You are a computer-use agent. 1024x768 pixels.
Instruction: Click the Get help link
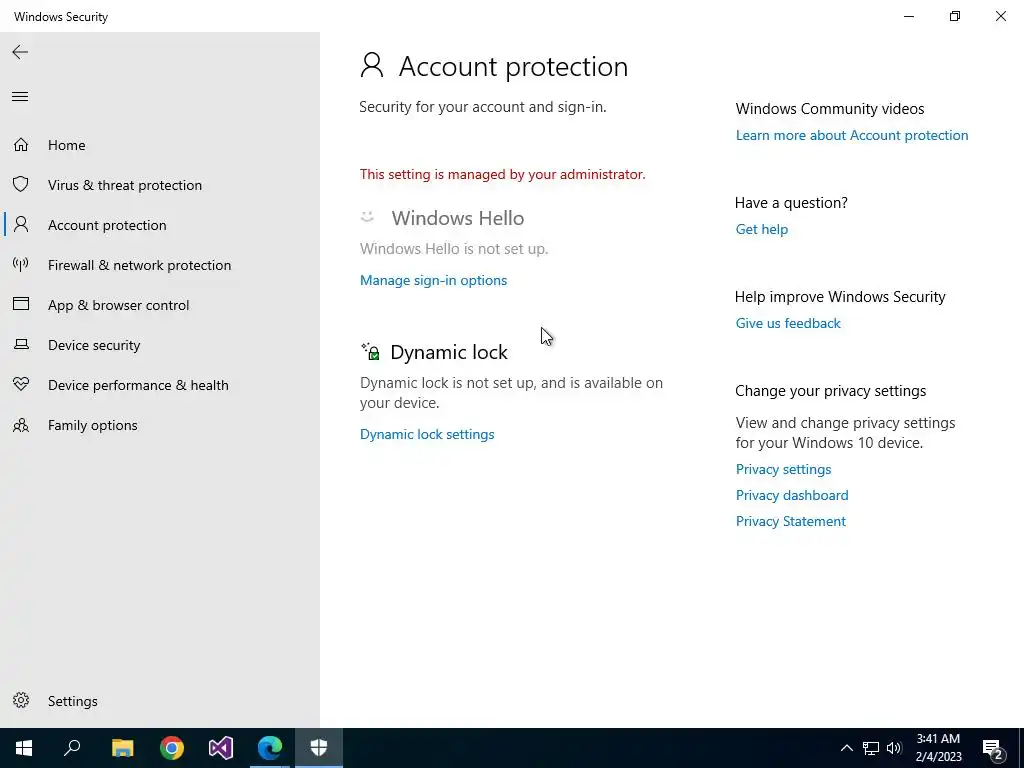761,229
